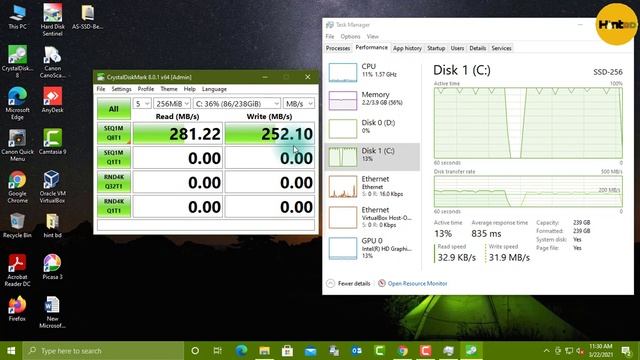The width and height of the screenshot is (640, 360).
Task: Switch to Users tab in Task Manager
Action: click(457, 48)
